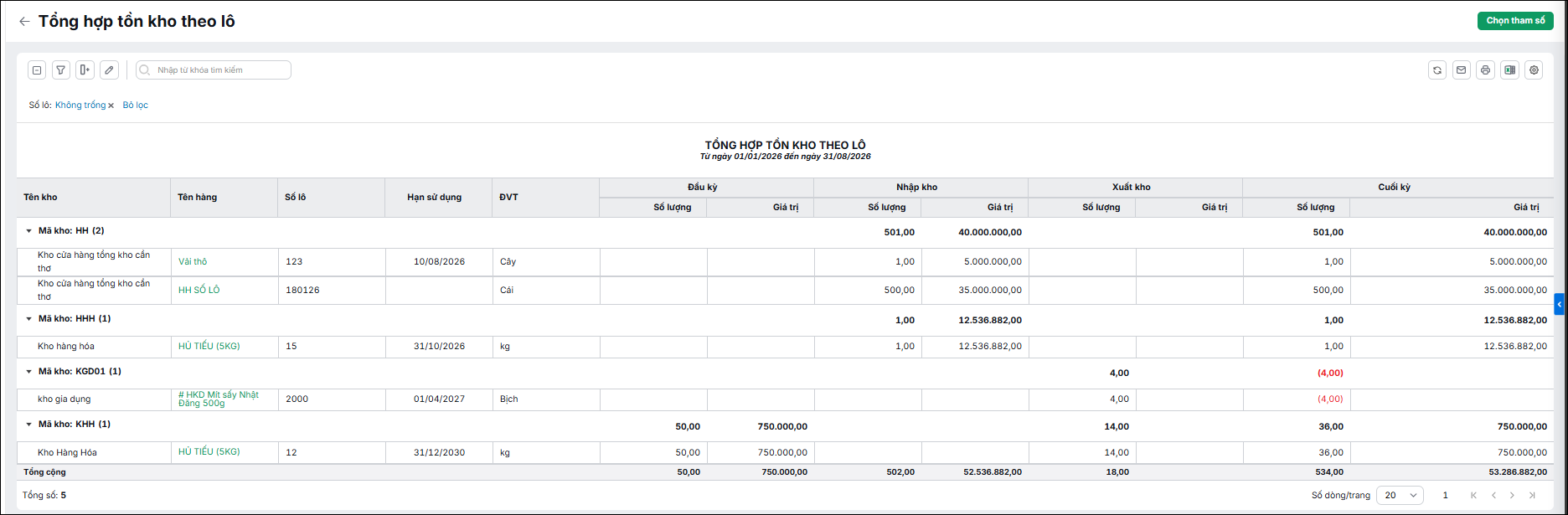Collapse the Mã kho: HHH group
This screenshot has height=515, width=1568.
[x=28, y=319]
